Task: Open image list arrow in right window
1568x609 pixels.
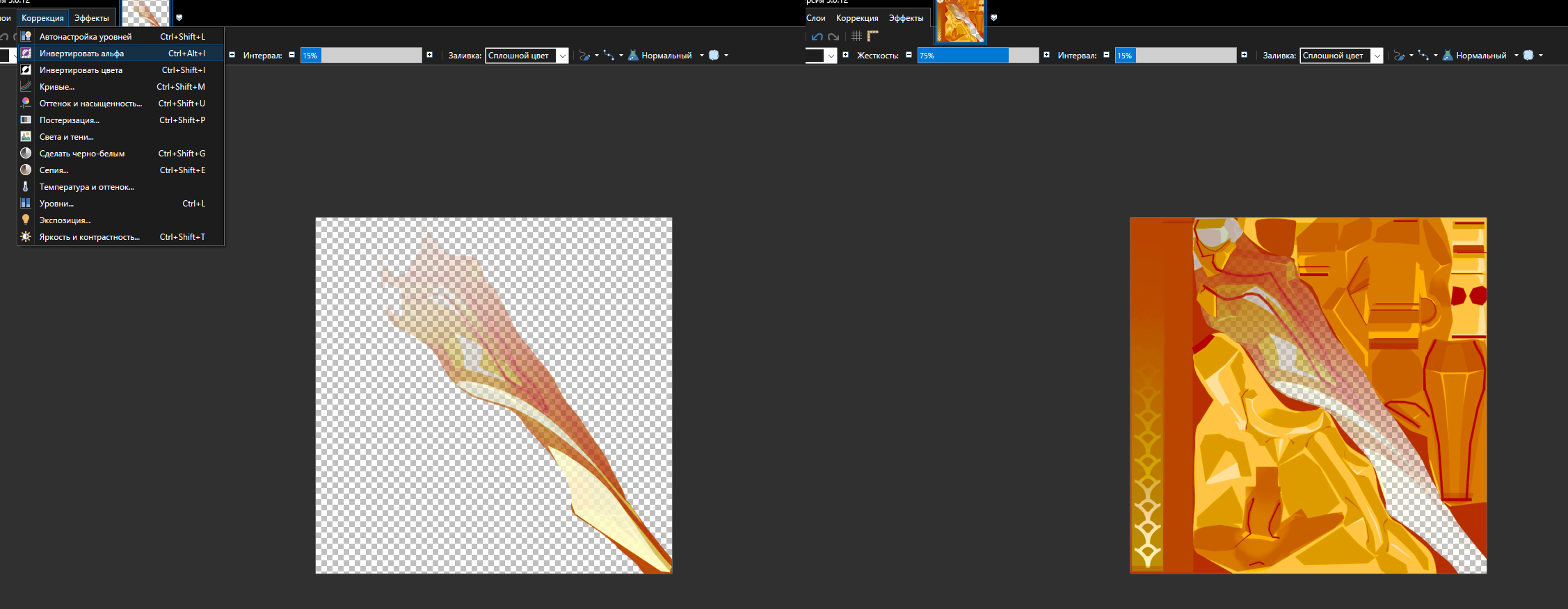Action: [993, 17]
